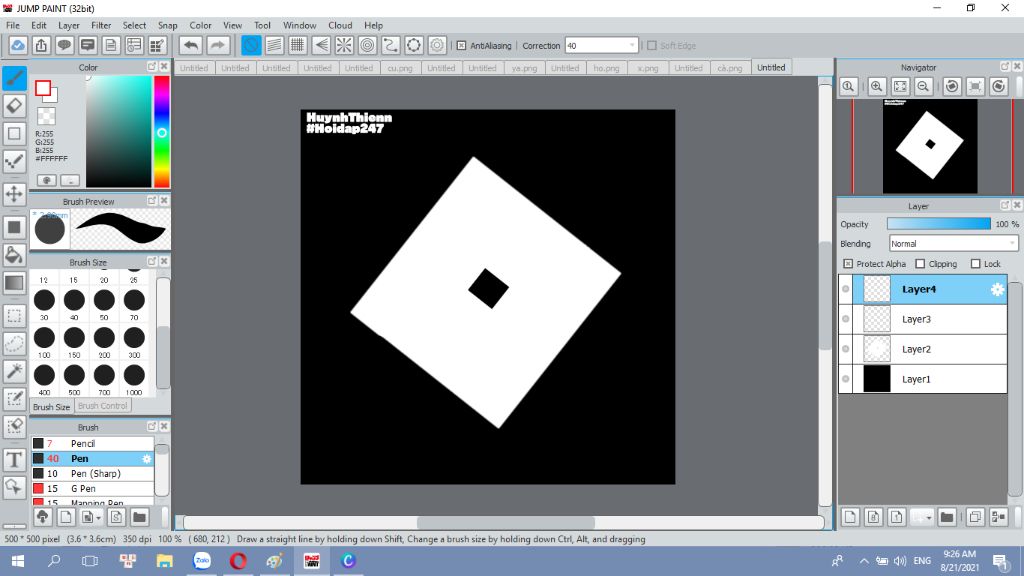Viewport: 1024px width, 576px height.
Task: Toggle the Soft Edge checkbox
Action: tap(652, 46)
